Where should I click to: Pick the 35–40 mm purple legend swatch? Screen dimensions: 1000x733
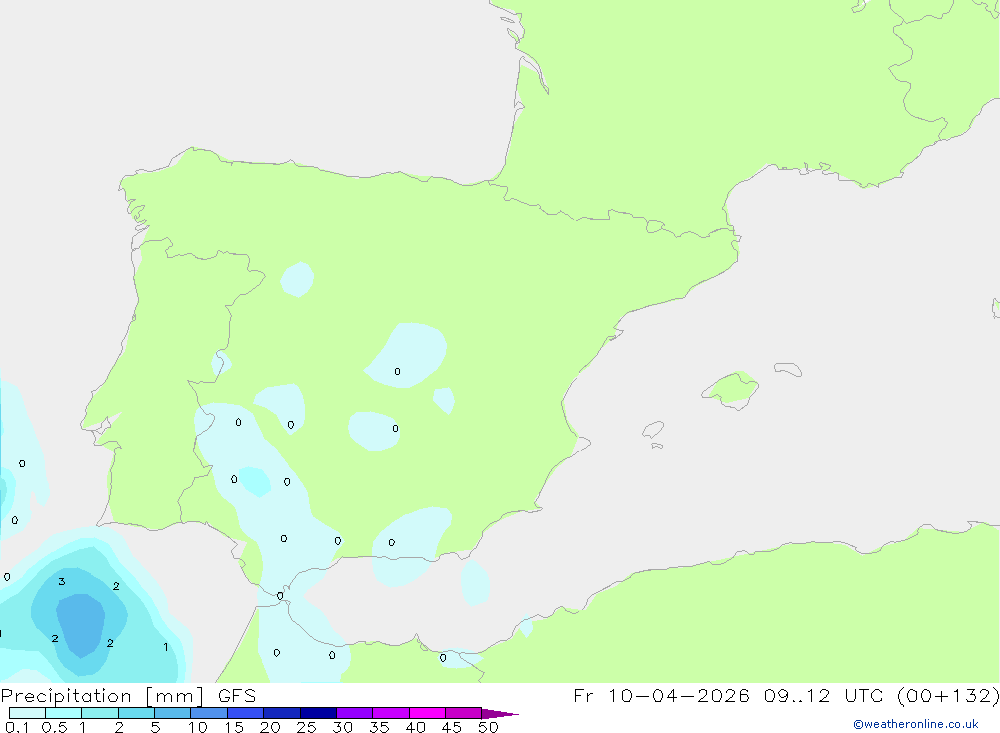point(390,713)
